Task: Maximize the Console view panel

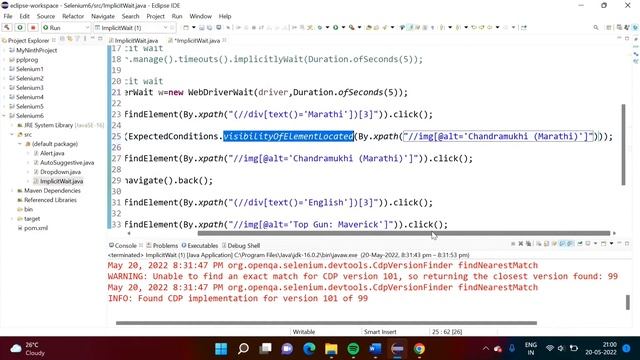Action: (627, 244)
